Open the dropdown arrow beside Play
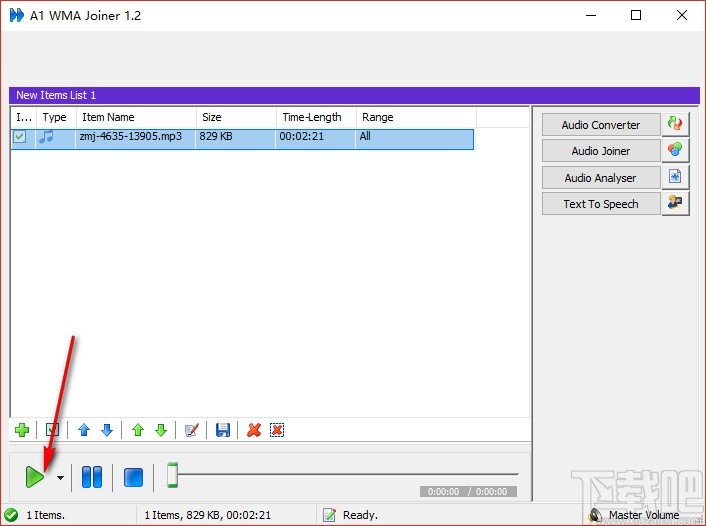 point(60,478)
